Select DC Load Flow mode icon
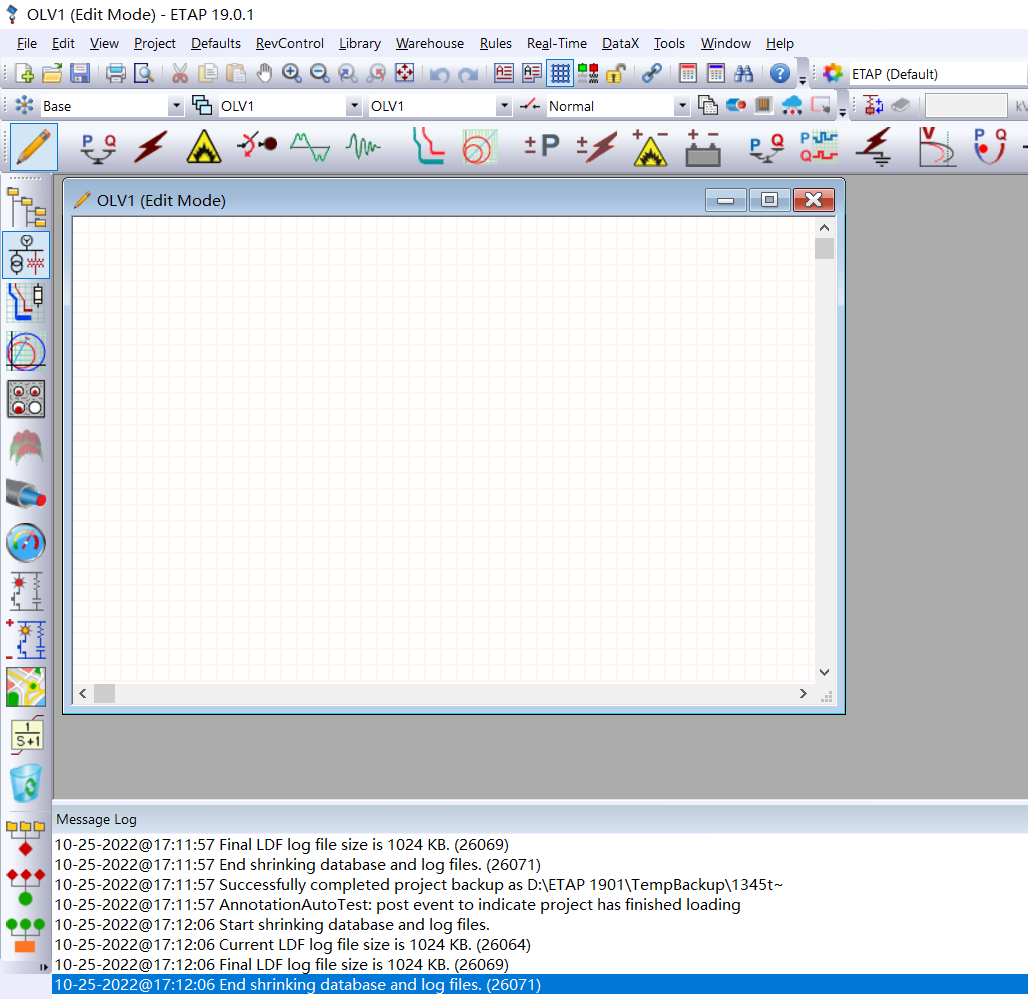 point(542,146)
